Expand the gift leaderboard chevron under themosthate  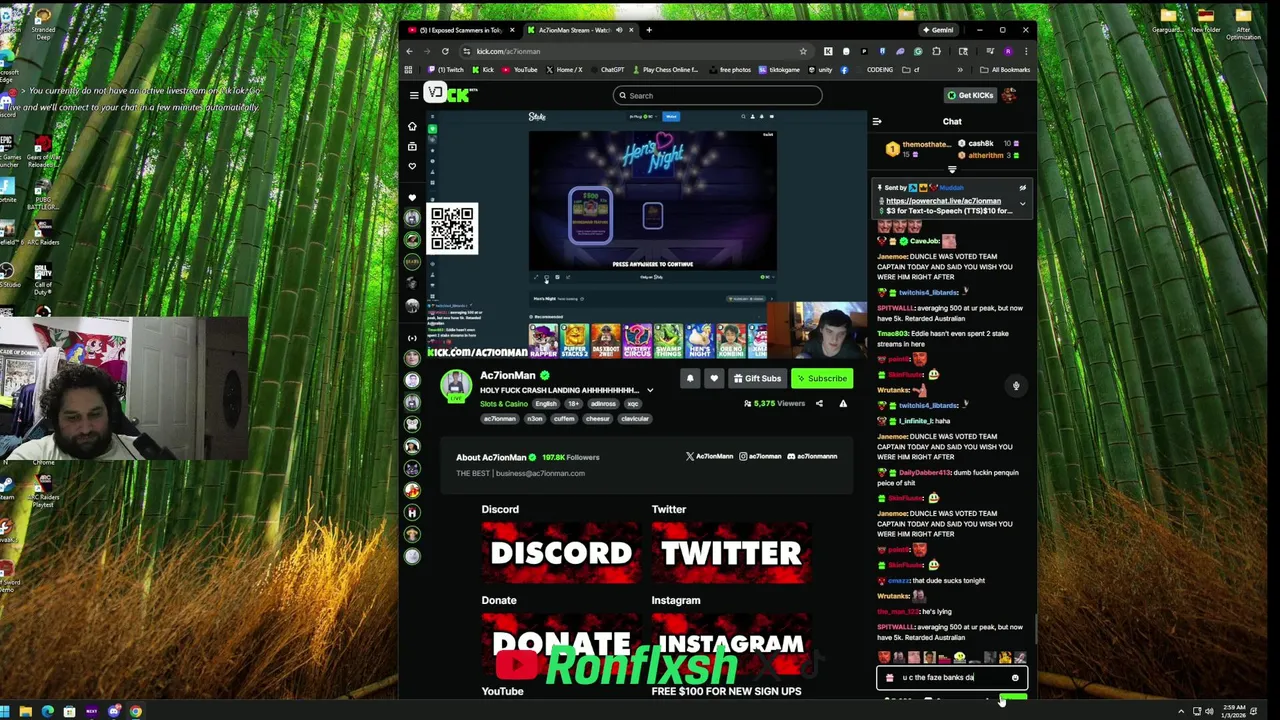pos(952,169)
